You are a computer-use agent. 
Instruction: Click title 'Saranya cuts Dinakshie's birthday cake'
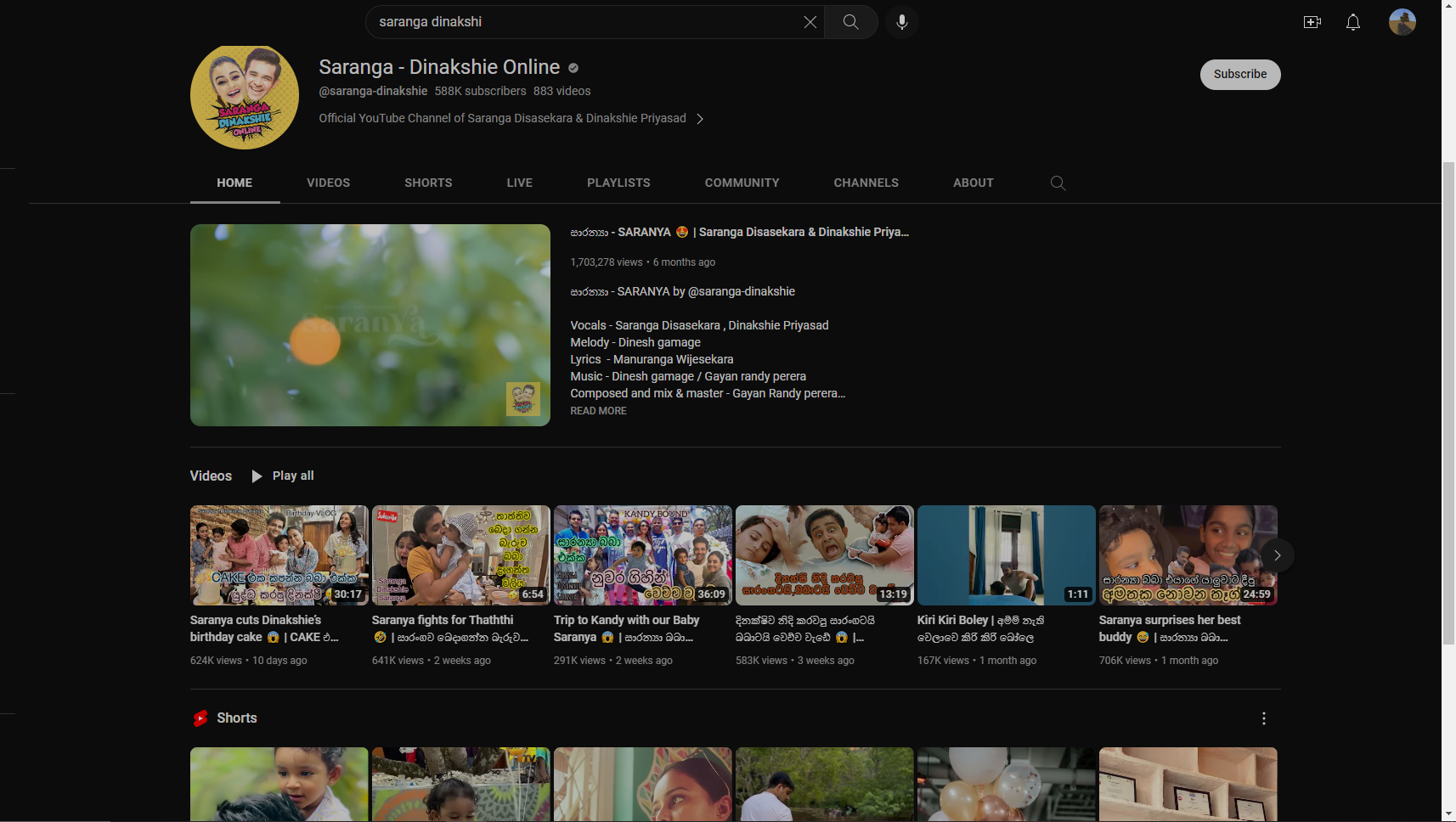point(265,628)
